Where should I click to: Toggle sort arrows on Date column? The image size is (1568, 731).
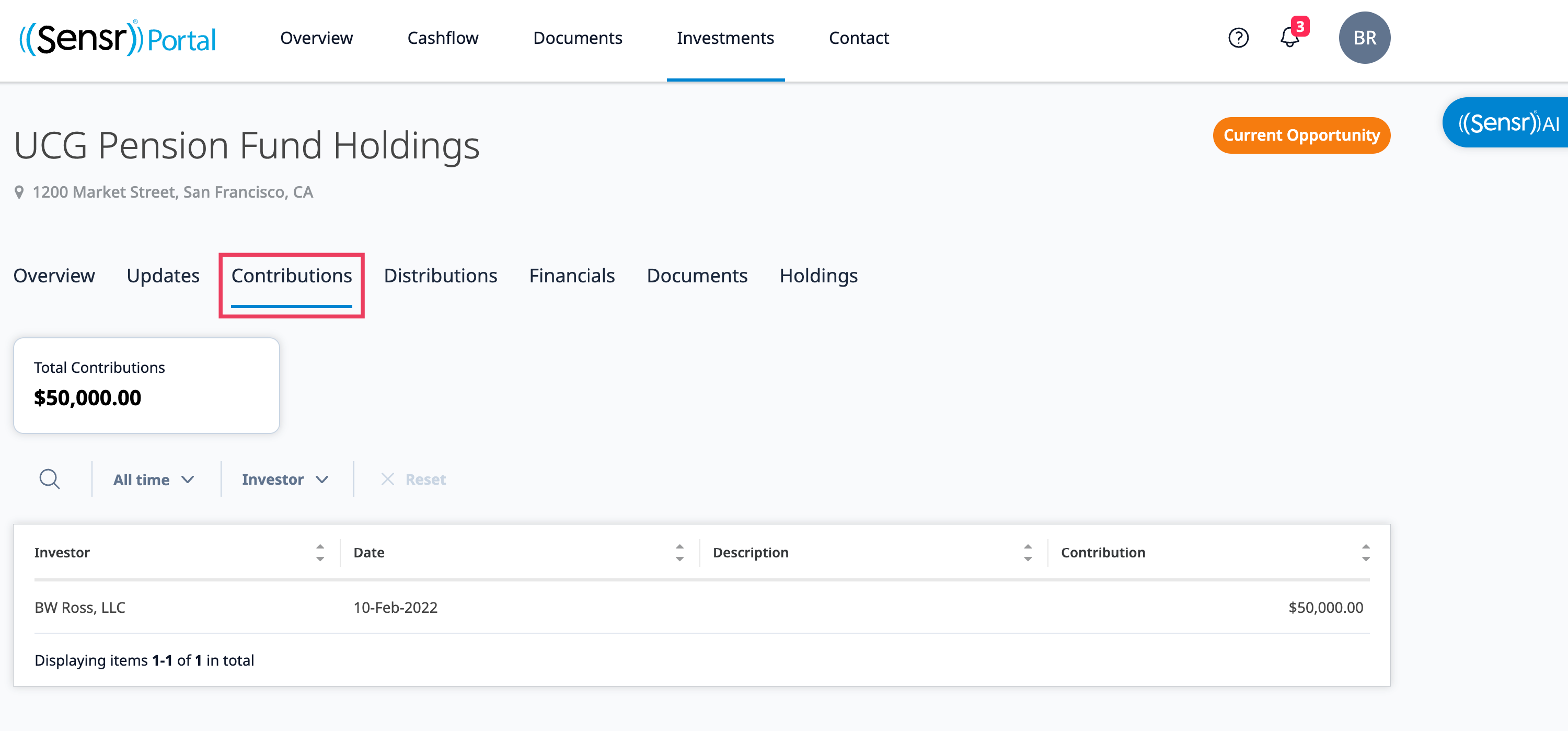tap(679, 553)
